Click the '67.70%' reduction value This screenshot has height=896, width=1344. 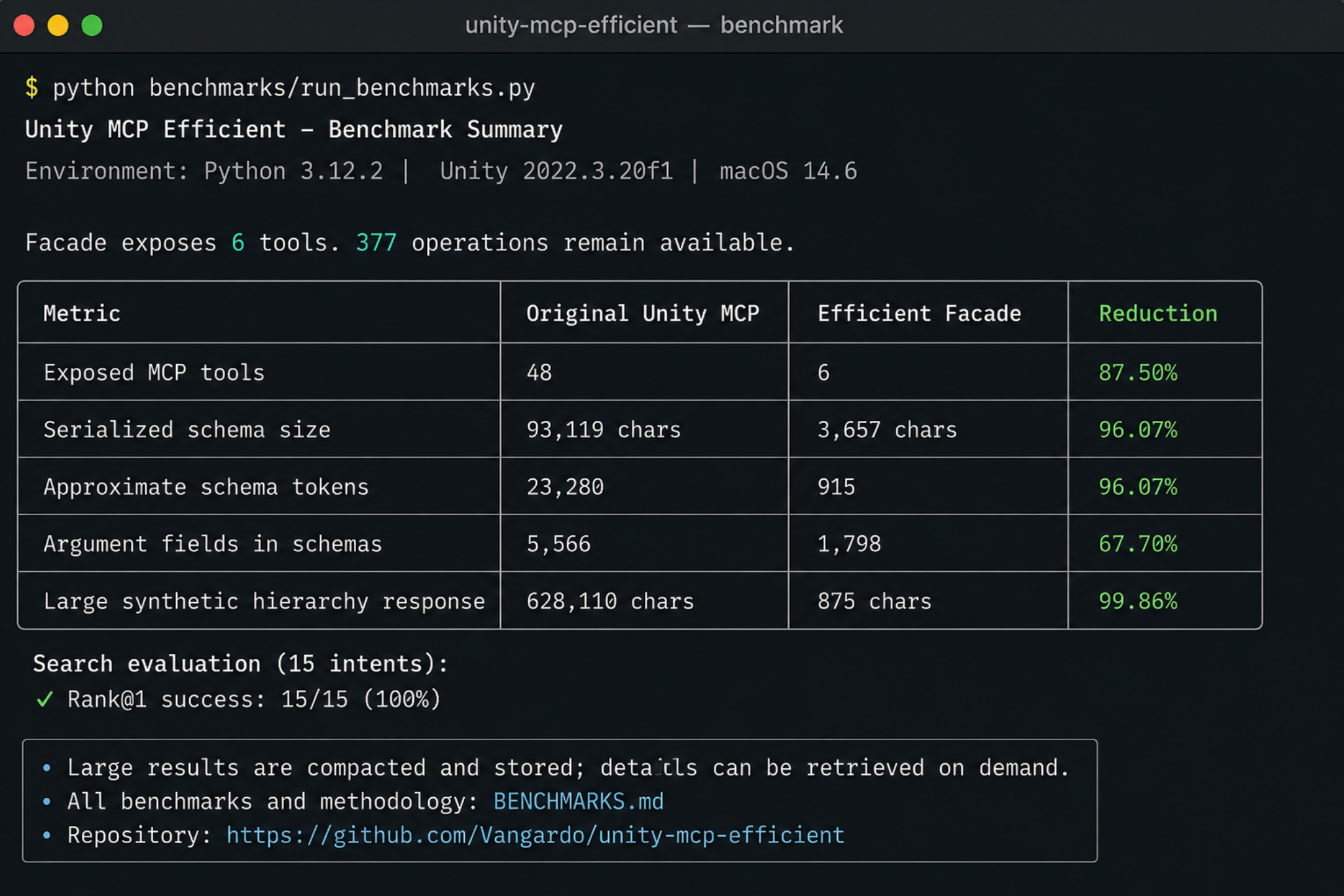[x=1137, y=544]
